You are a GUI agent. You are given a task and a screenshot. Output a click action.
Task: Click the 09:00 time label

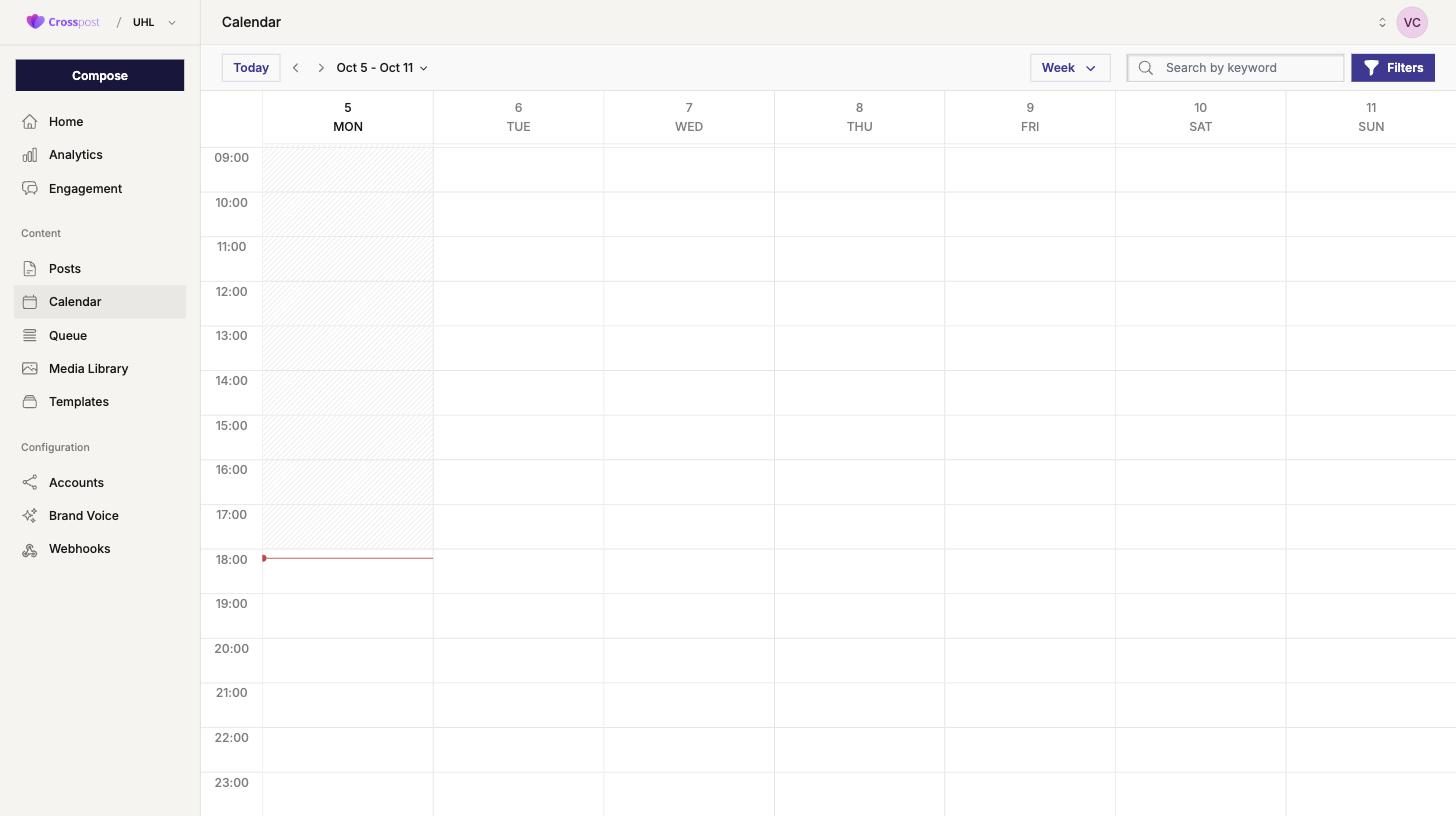(x=231, y=158)
